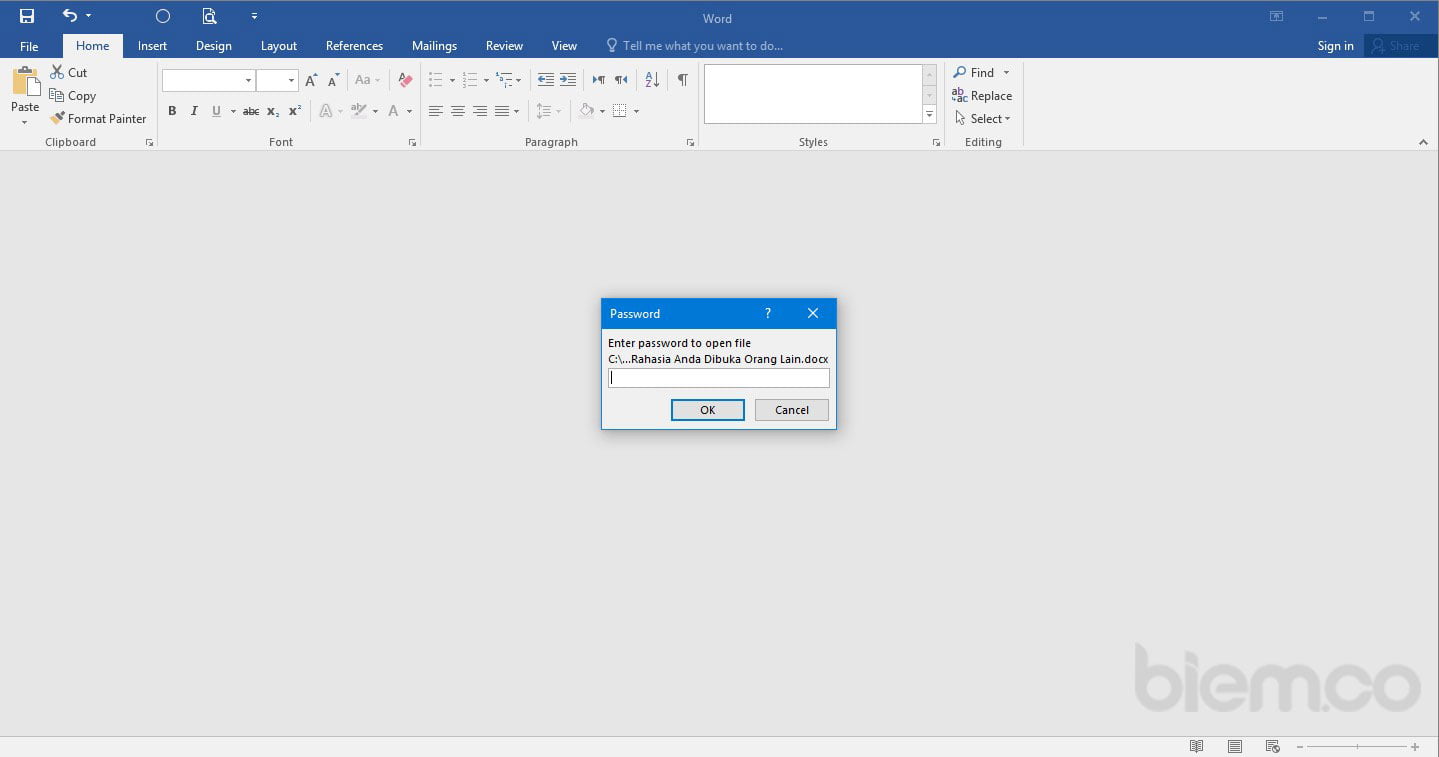1439x757 pixels.
Task: Toggle Underline formatting
Action: [216, 111]
